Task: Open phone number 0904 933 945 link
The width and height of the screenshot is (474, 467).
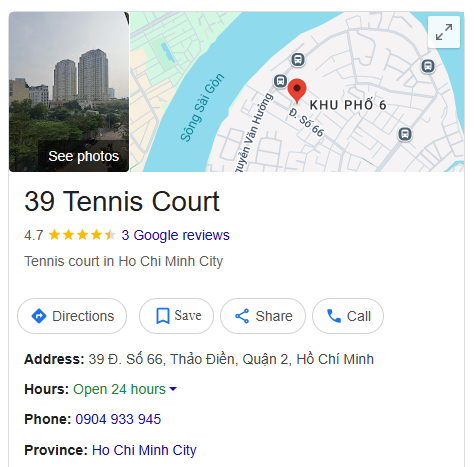Action: click(118, 419)
